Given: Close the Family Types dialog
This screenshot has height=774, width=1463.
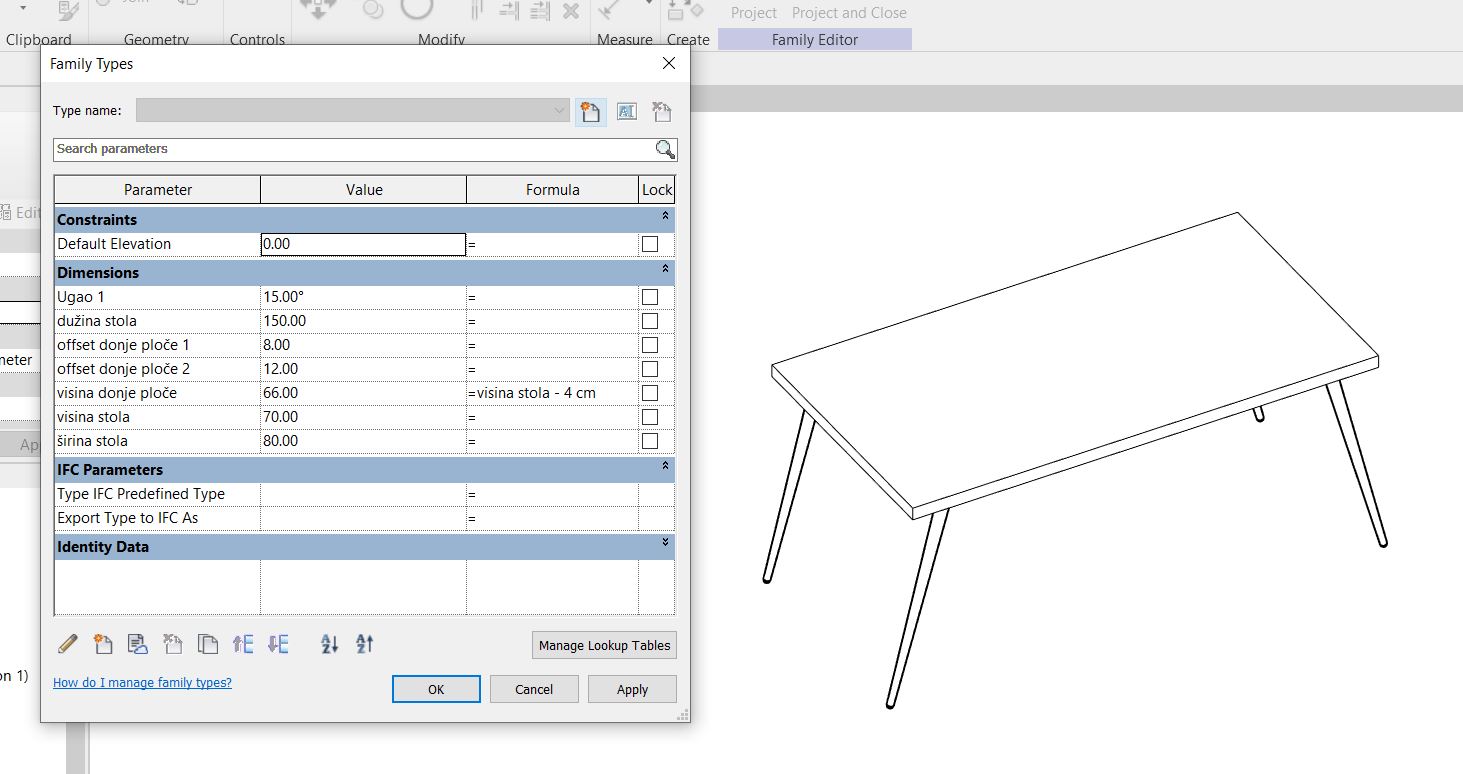Looking at the screenshot, I should point(669,64).
